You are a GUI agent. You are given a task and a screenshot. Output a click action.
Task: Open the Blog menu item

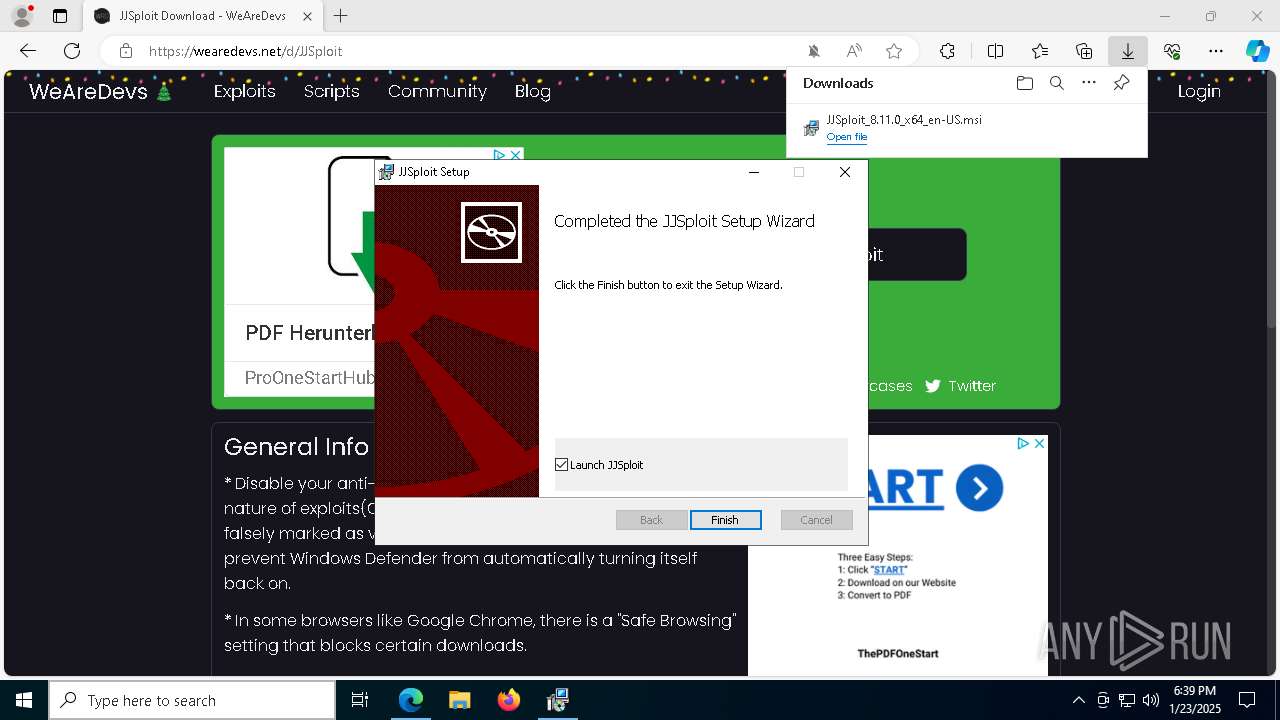pyautogui.click(x=532, y=91)
